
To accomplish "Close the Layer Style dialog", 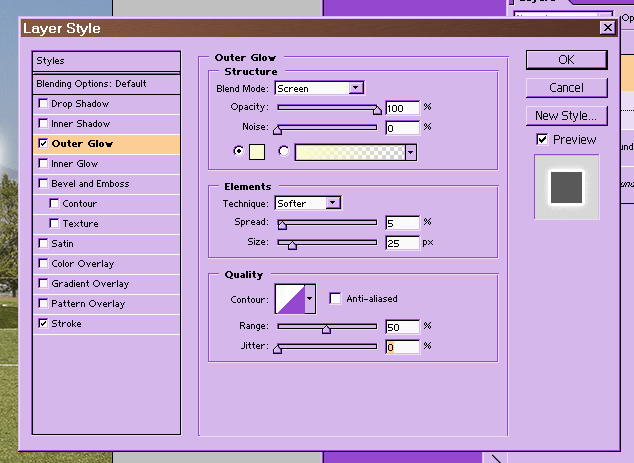I will pos(607,28).
